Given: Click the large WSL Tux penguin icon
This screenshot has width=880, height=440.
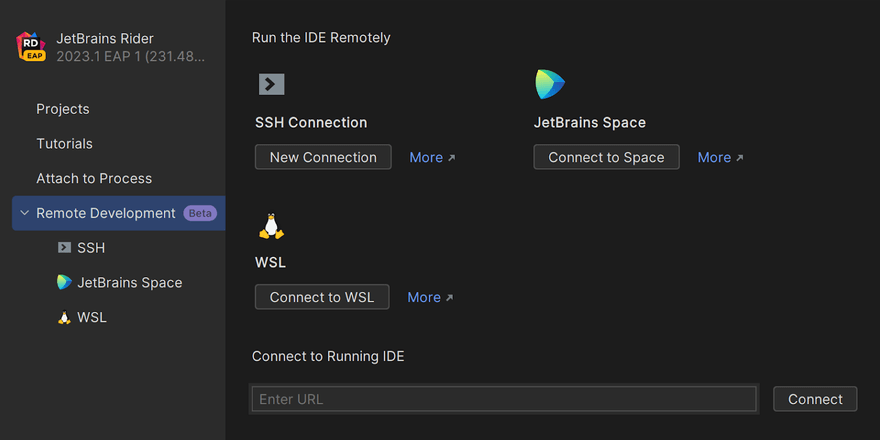Looking at the screenshot, I should (271, 226).
